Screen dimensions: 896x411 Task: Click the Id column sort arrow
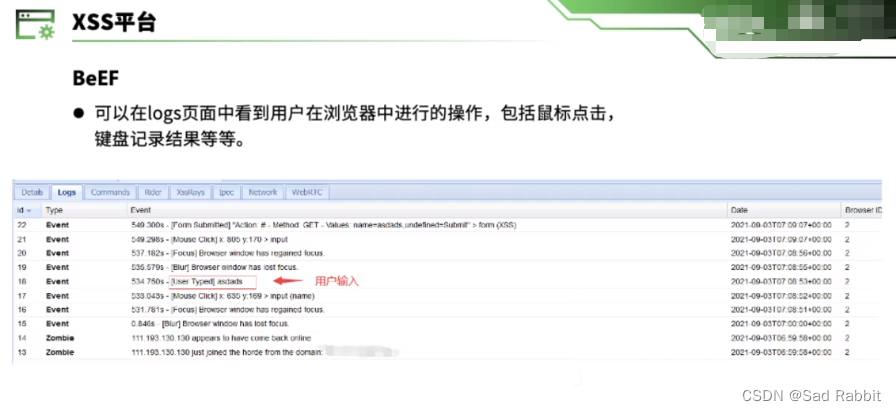coord(29,210)
